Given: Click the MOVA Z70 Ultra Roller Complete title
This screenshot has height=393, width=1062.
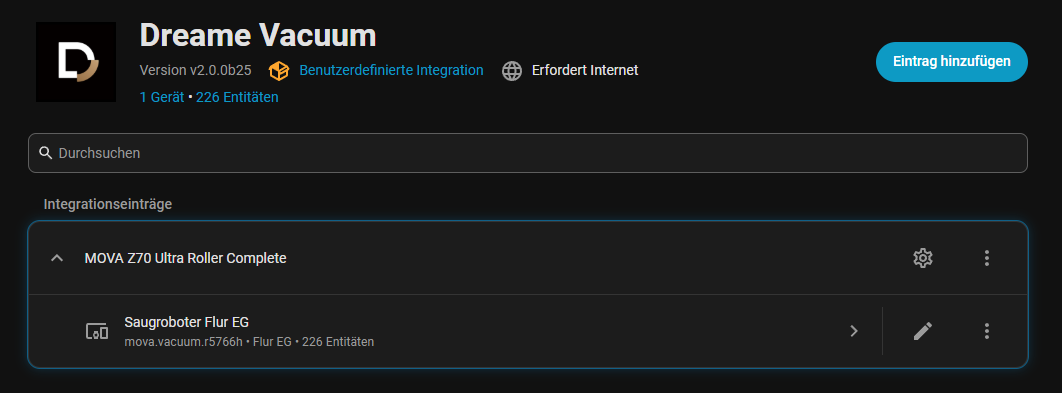Looking at the screenshot, I should point(186,258).
